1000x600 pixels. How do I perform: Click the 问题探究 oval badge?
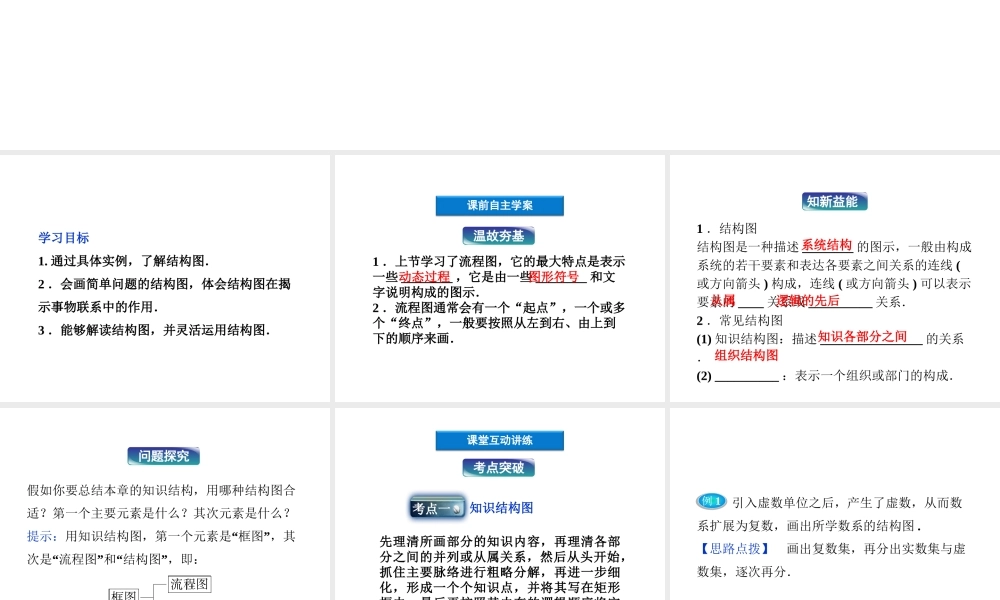coord(165,455)
